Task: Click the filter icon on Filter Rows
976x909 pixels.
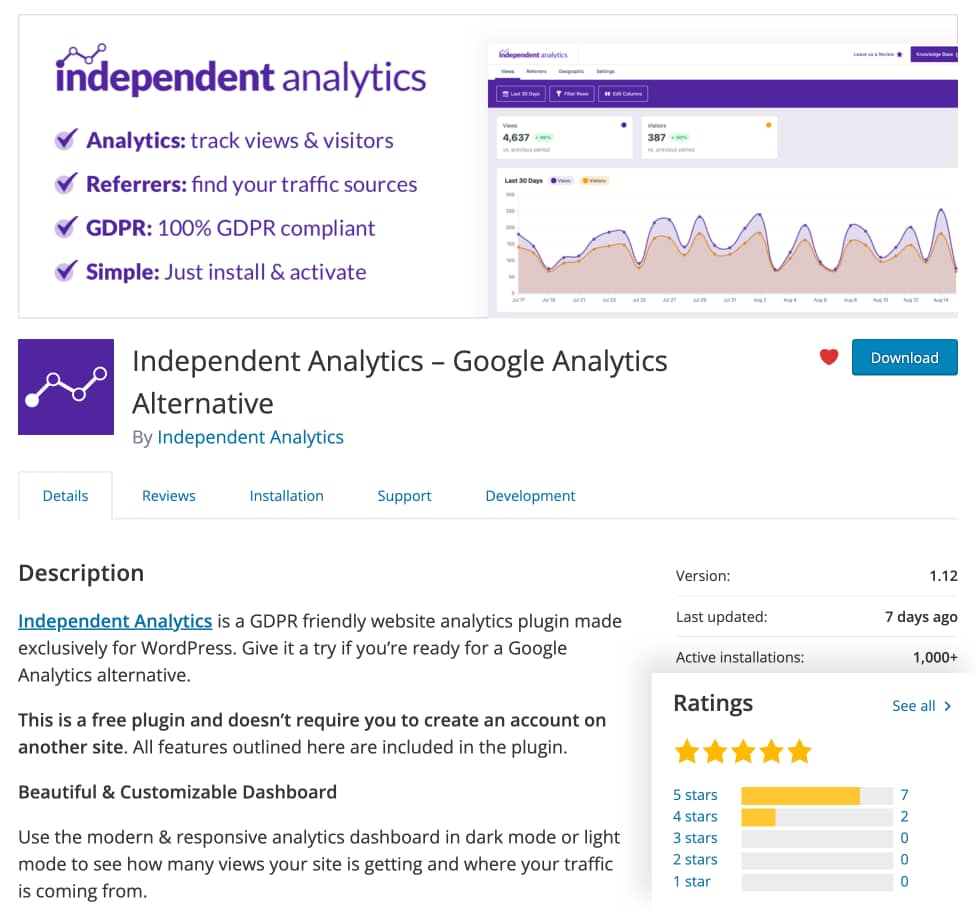Action: [x=558, y=92]
